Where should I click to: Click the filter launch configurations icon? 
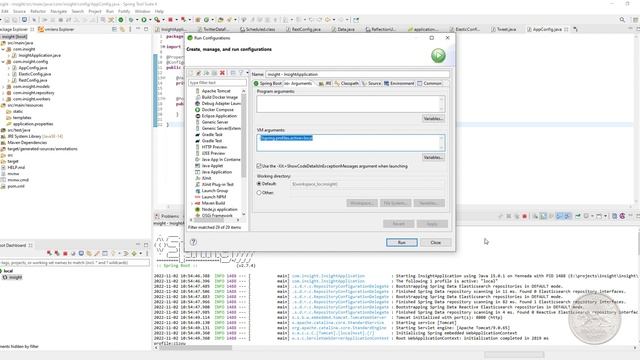click(x=241, y=73)
